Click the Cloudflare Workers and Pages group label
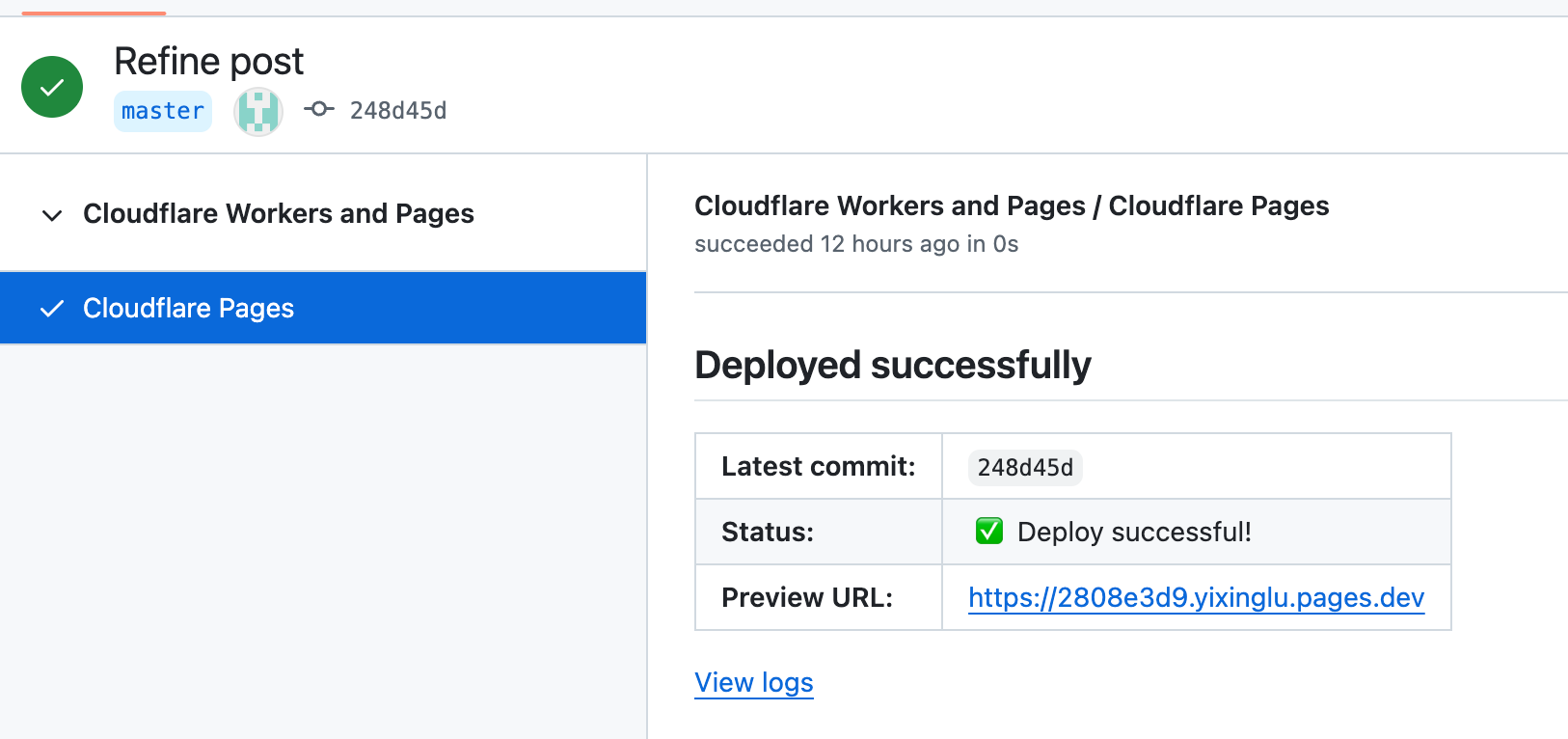The width and height of the screenshot is (1568, 739). coord(278,214)
